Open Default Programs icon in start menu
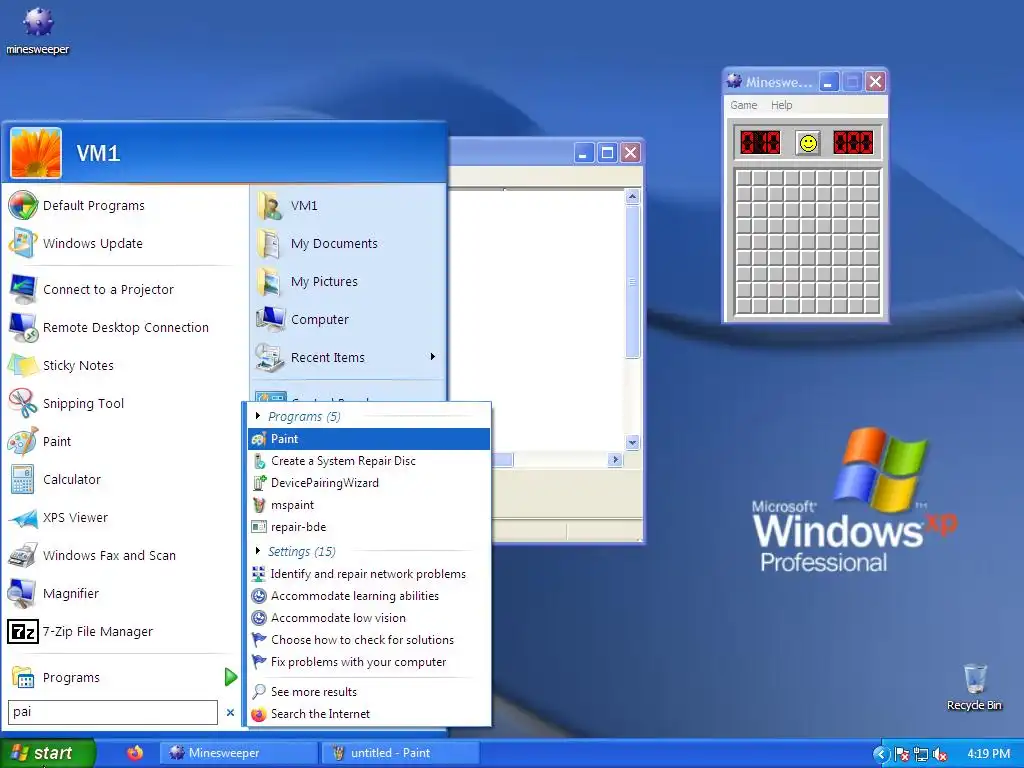1024x768 pixels. [23, 205]
